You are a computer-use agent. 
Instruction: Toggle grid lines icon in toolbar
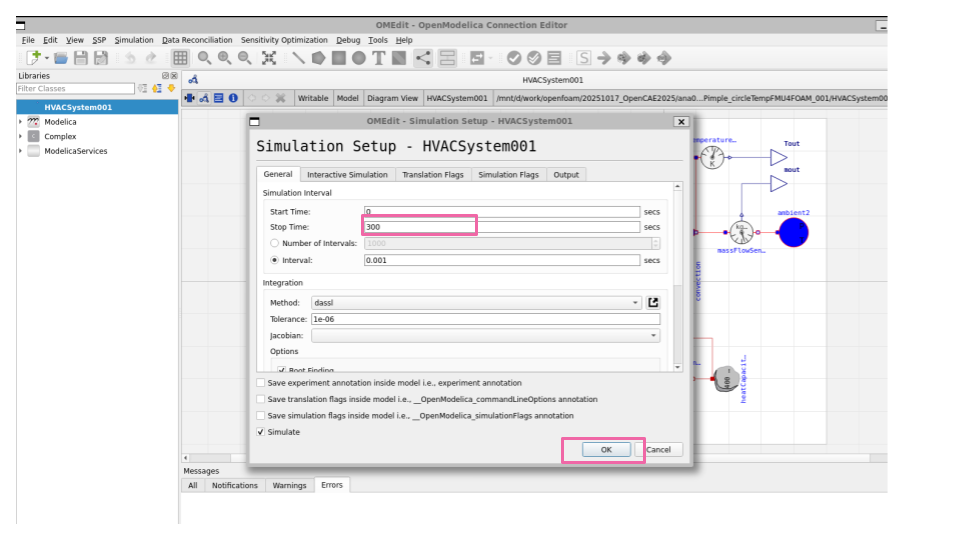180,58
